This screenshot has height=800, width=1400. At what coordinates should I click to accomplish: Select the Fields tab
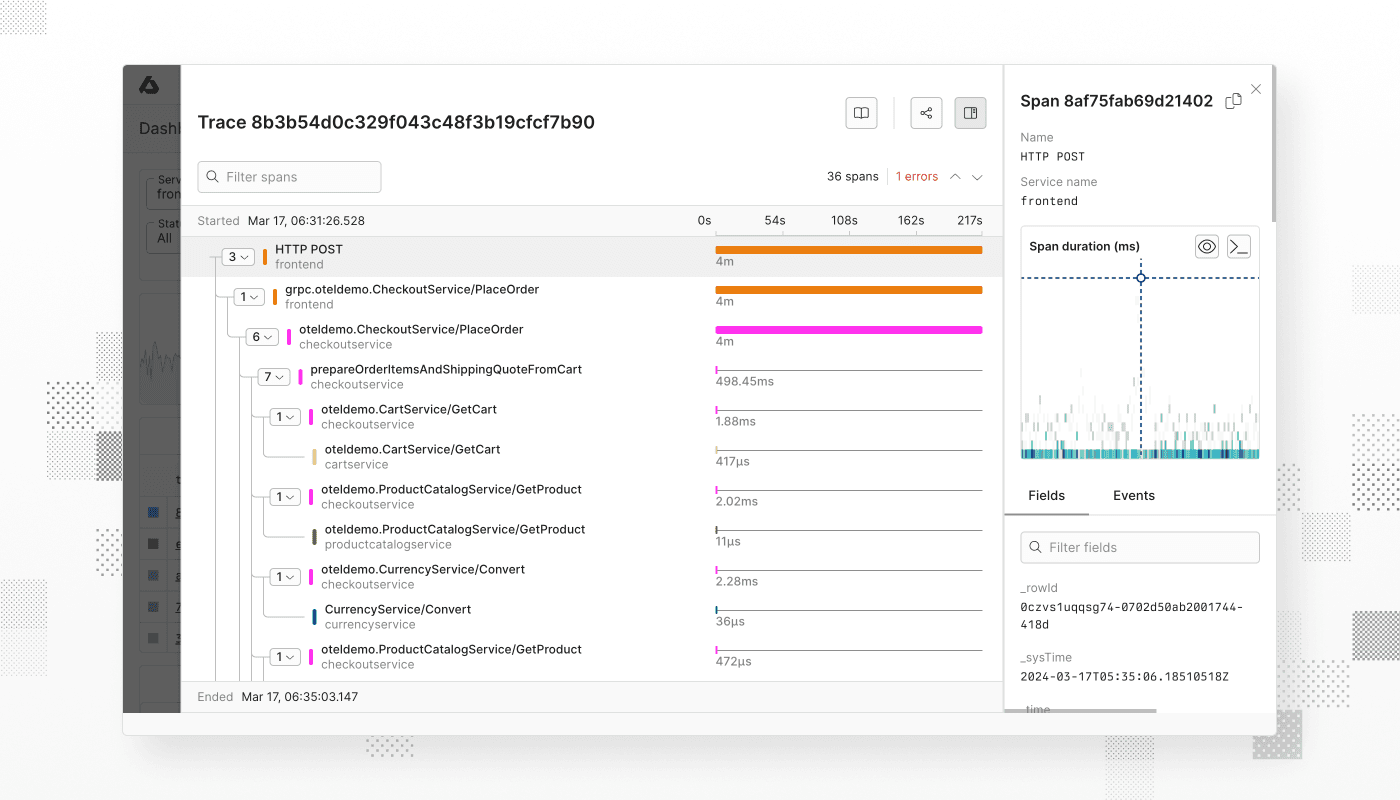pyautogui.click(x=1046, y=496)
